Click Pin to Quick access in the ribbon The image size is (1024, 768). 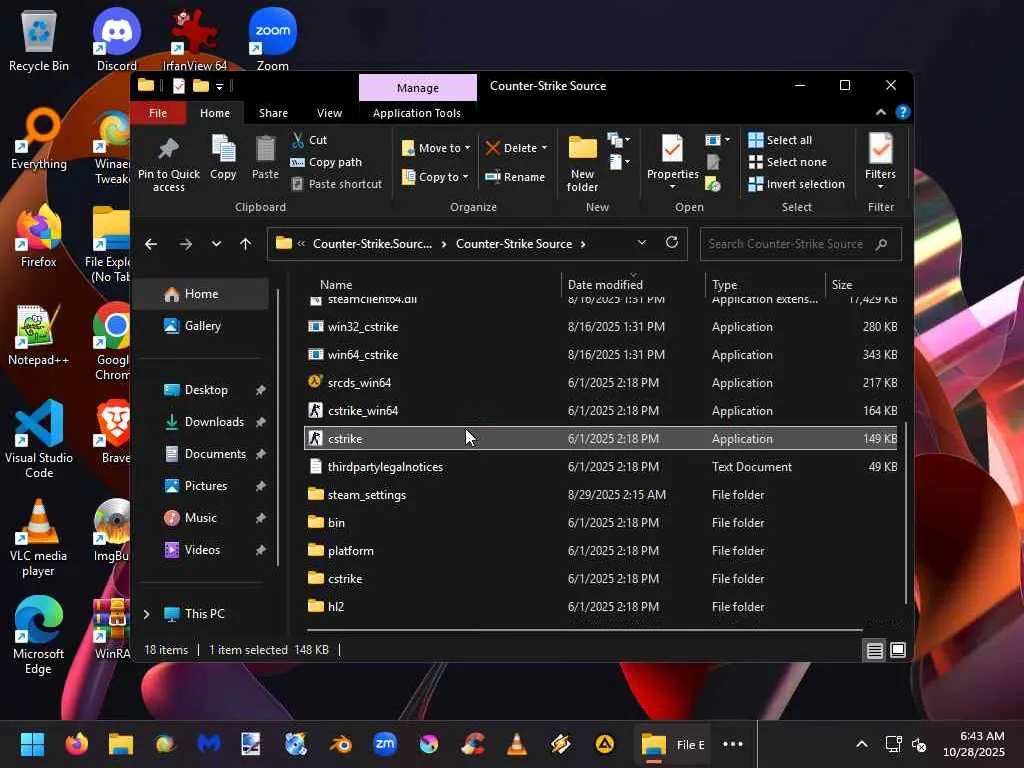click(x=168, y=164)
